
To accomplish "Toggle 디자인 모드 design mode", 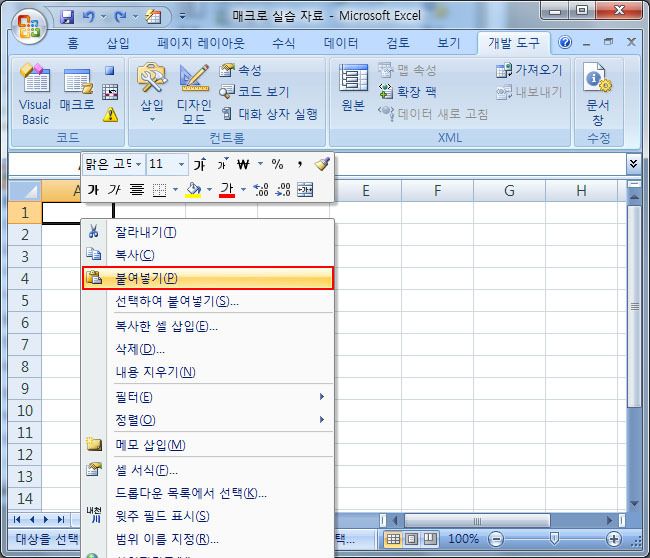I will [194, 95].
